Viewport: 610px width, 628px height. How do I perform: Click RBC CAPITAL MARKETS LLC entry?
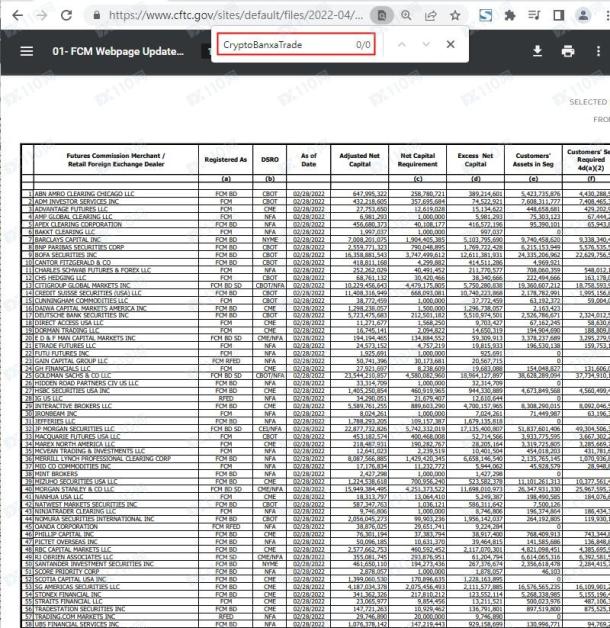72,550
